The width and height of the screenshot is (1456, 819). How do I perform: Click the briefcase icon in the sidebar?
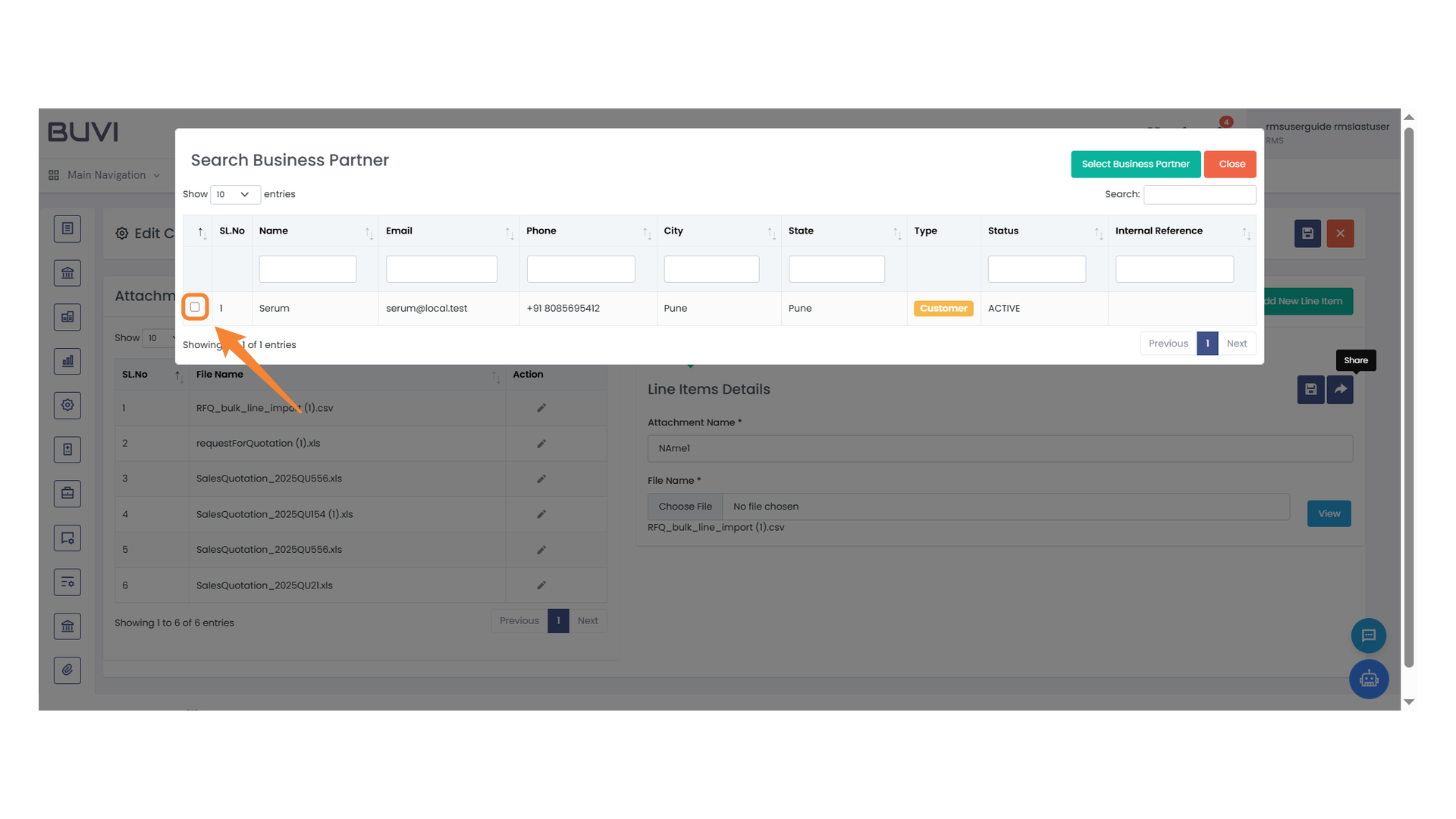67,493
